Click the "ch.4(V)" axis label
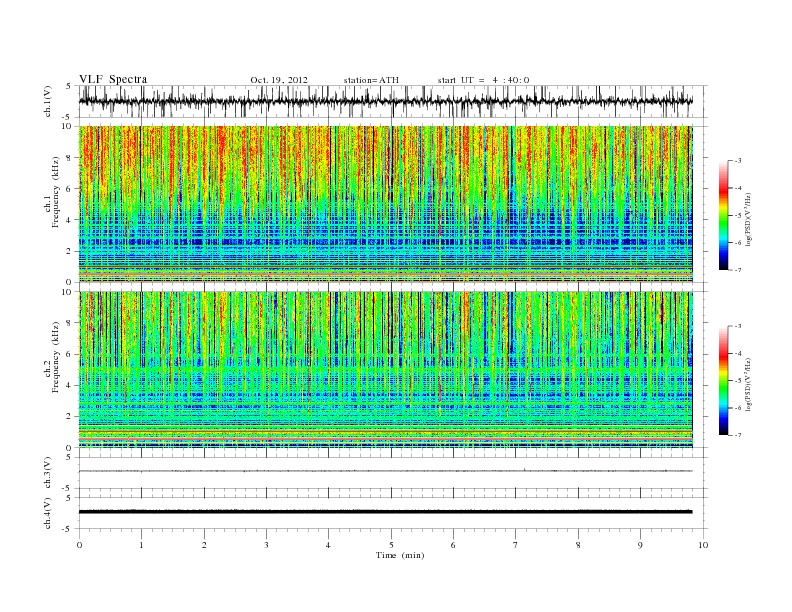The width and height of the screenshot is (792, 612). (47, 513)
